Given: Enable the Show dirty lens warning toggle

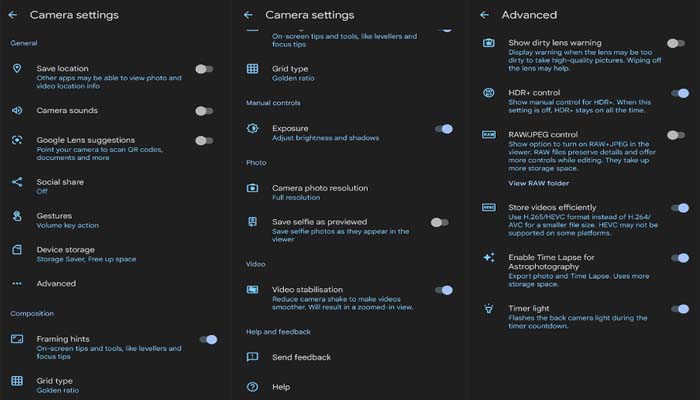Looking at the screenshot, I should pos(676,43).
